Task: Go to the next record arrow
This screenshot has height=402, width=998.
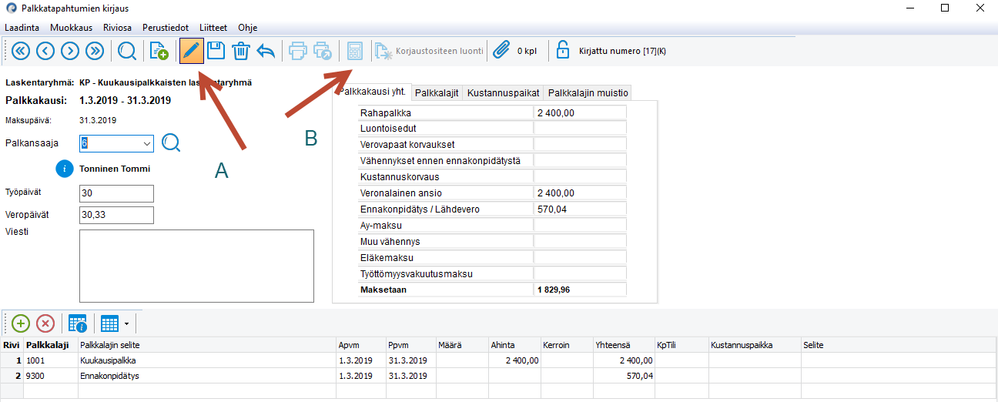Action: (x=70, y=51)
